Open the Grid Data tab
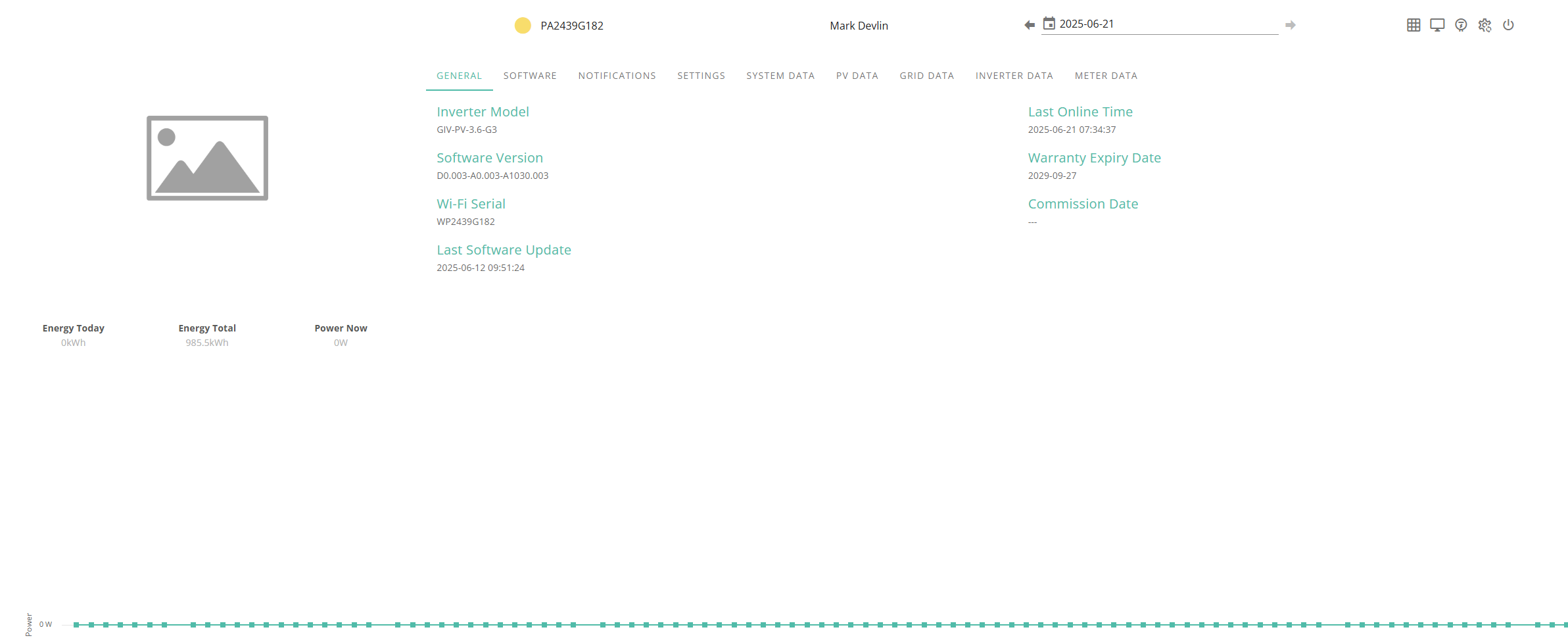Screen dimensions: 1568x640 tap(927, 76)
